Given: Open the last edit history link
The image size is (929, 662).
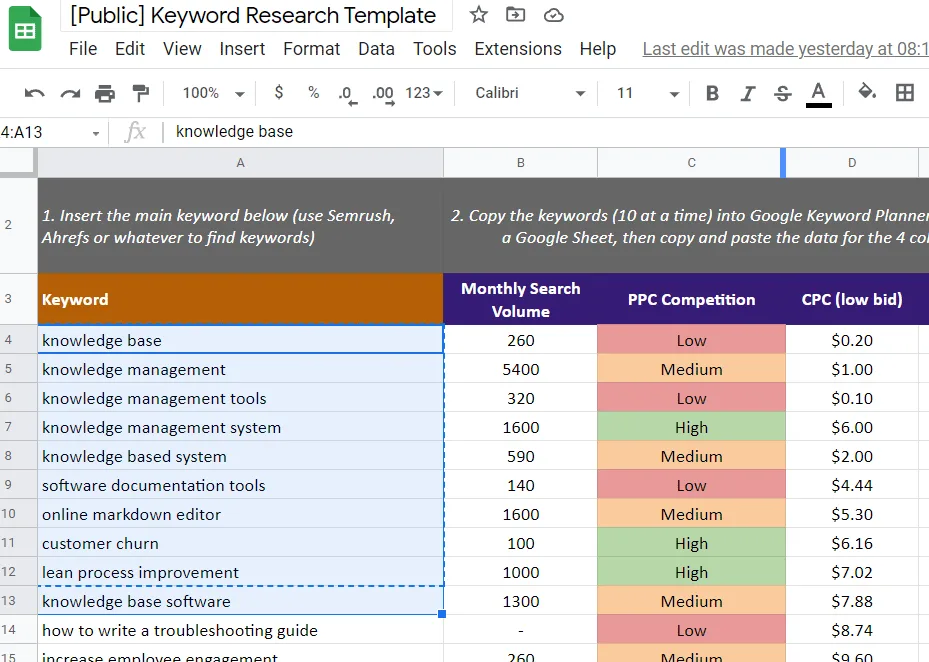Looking at the screenshot, I should (786, 49).
